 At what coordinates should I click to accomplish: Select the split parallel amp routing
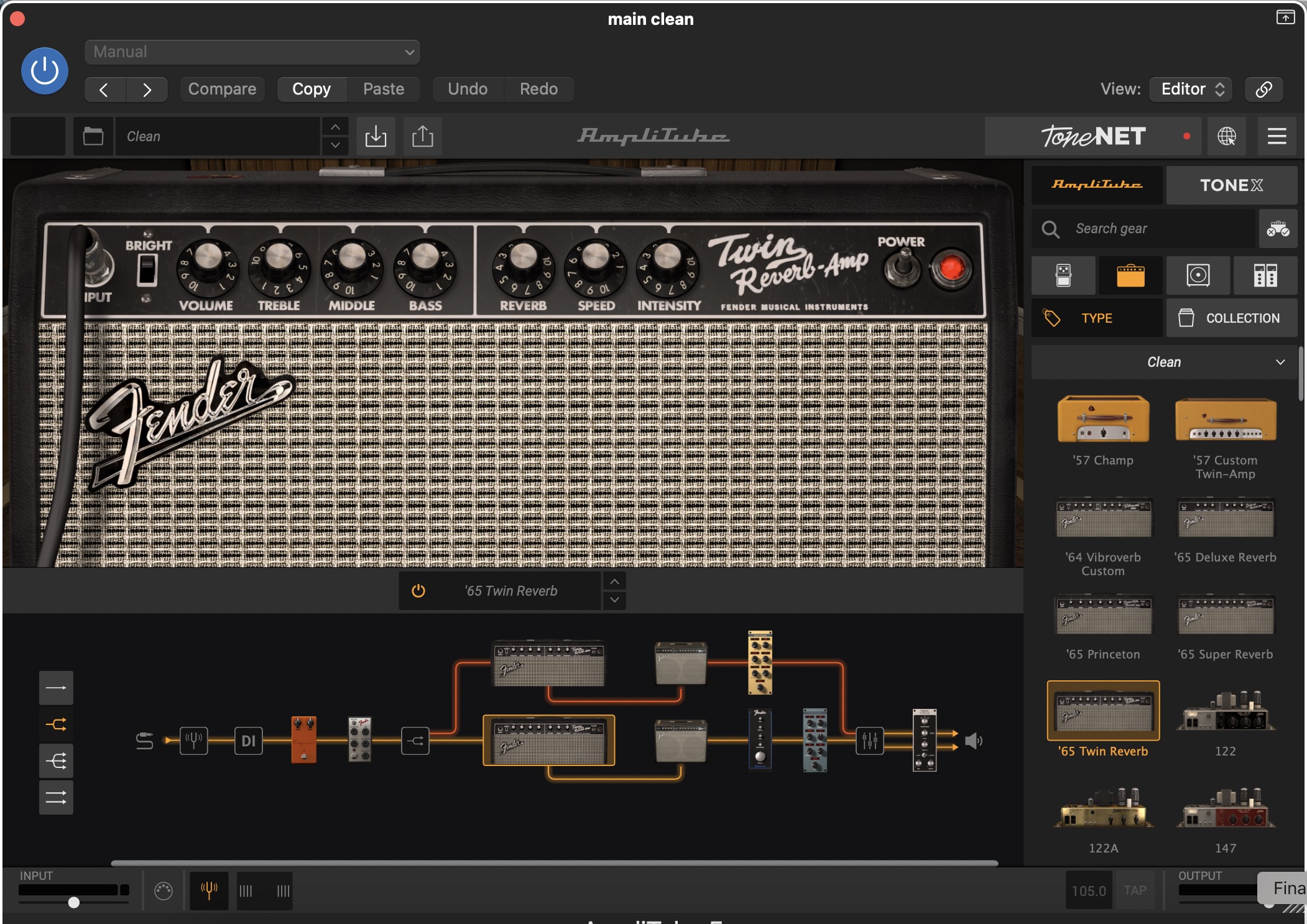[x=56, y=724]
